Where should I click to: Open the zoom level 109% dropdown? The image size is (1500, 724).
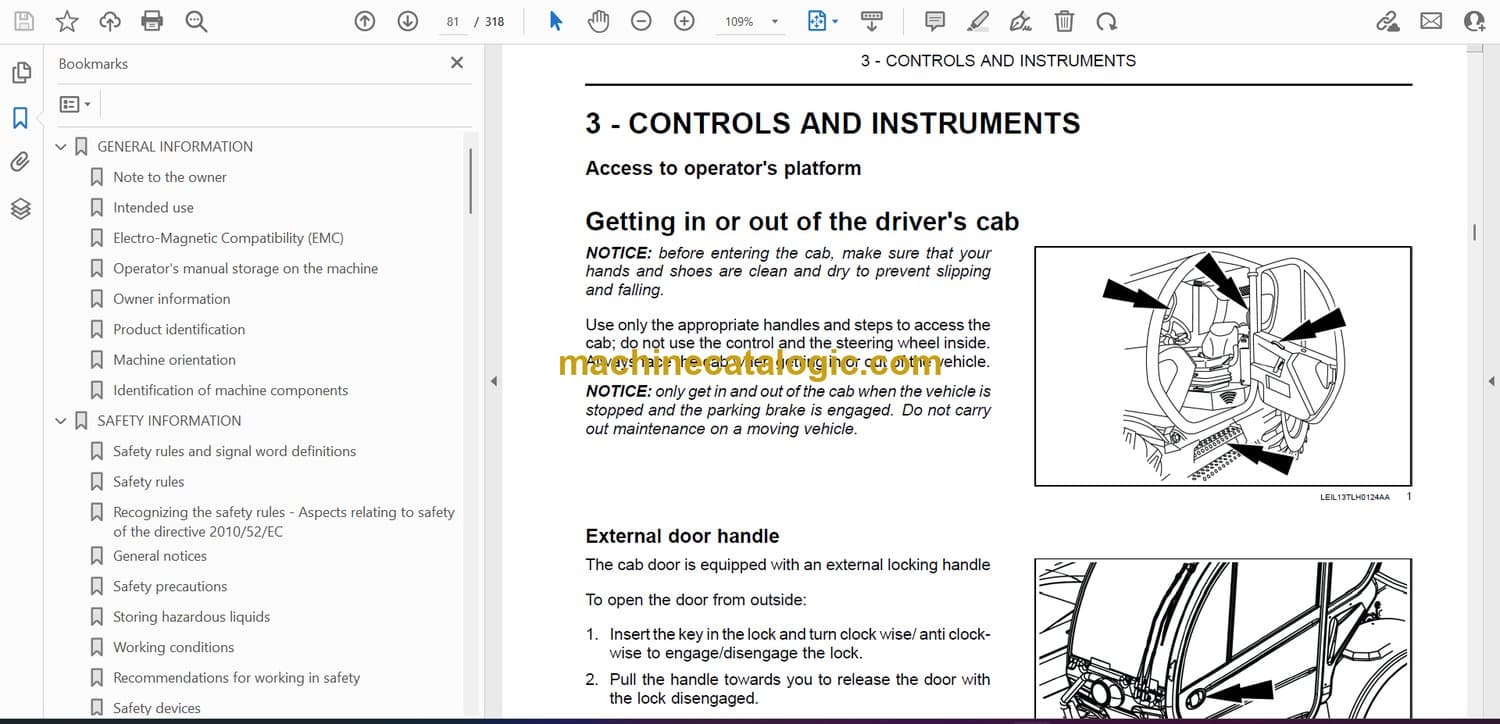774,22
